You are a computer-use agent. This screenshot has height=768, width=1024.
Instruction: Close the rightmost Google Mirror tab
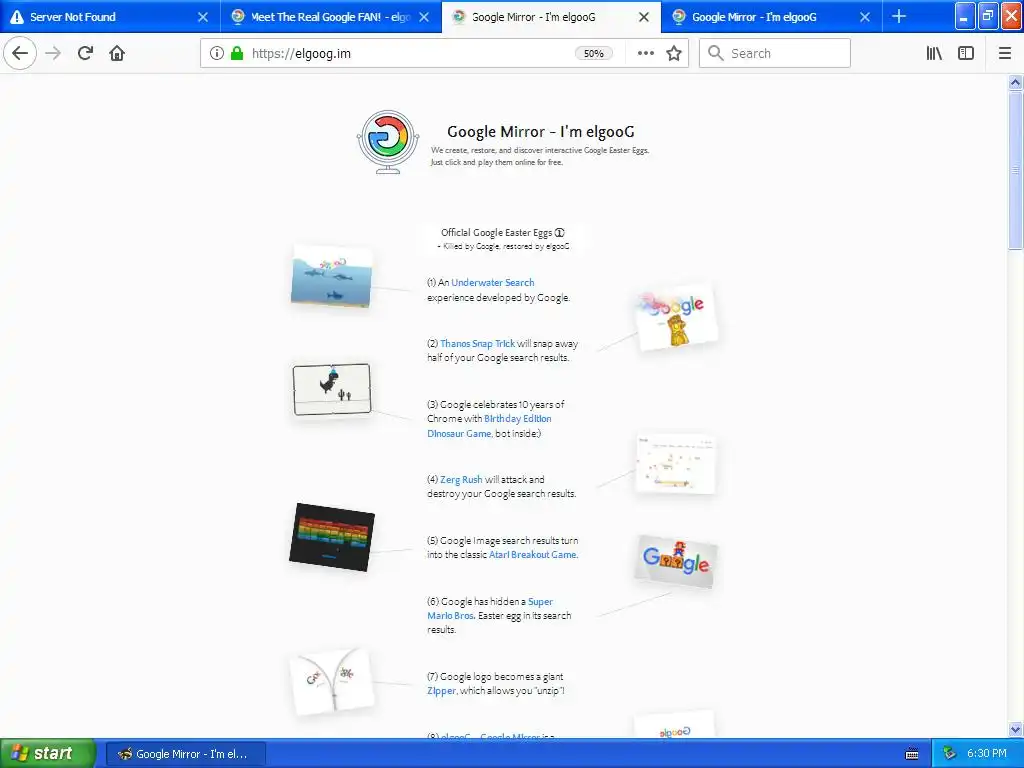865,17
